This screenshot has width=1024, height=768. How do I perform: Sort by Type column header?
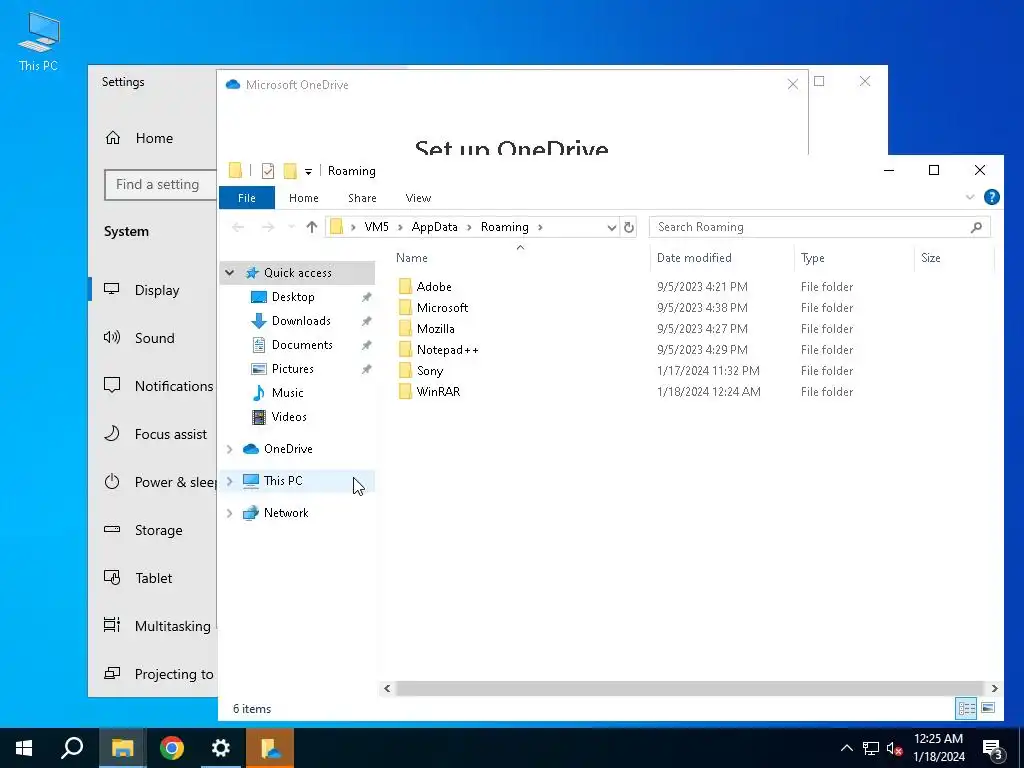click(812, 258)
